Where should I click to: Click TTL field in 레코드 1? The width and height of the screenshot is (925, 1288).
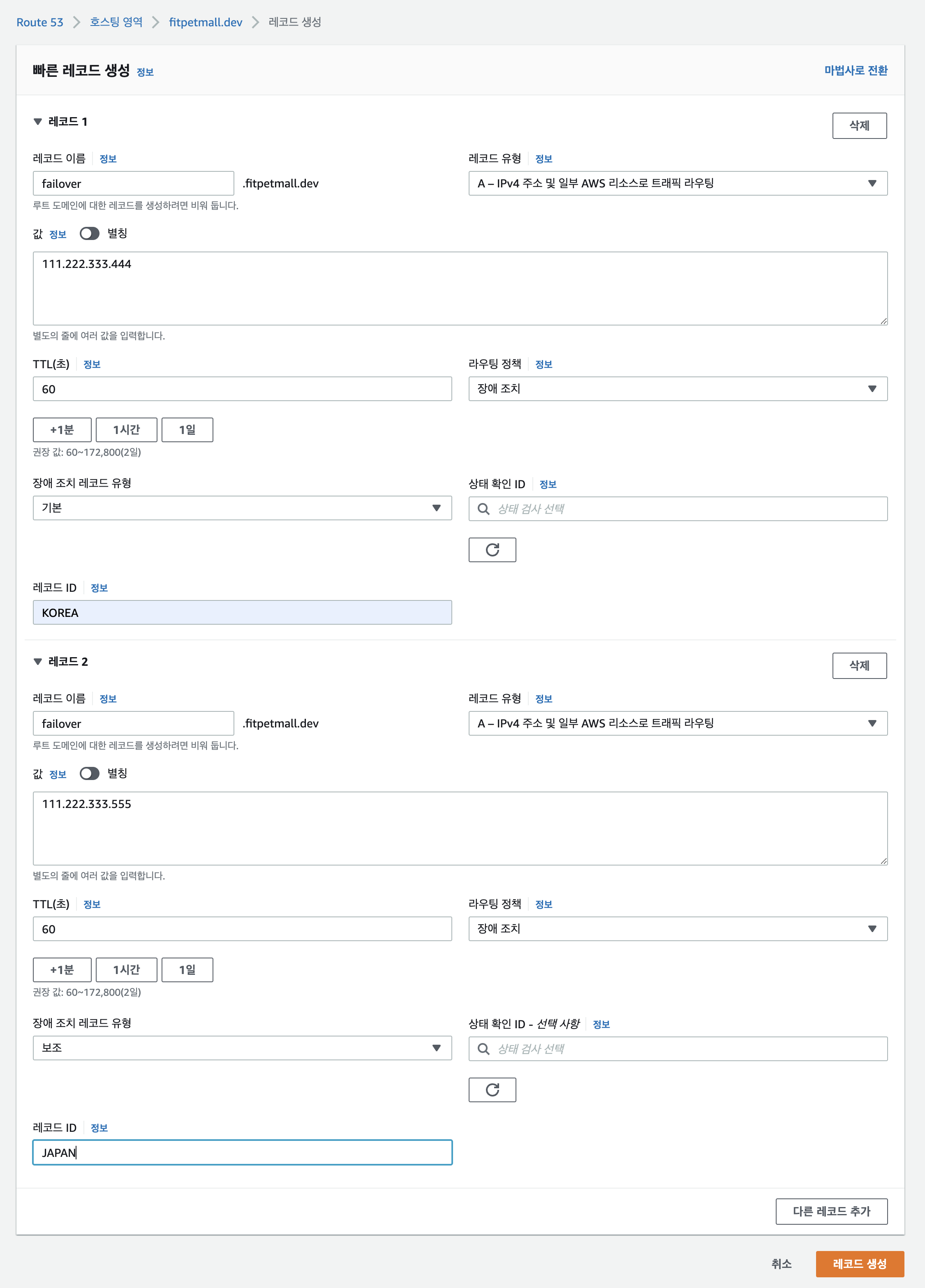[x=243, y=389]
